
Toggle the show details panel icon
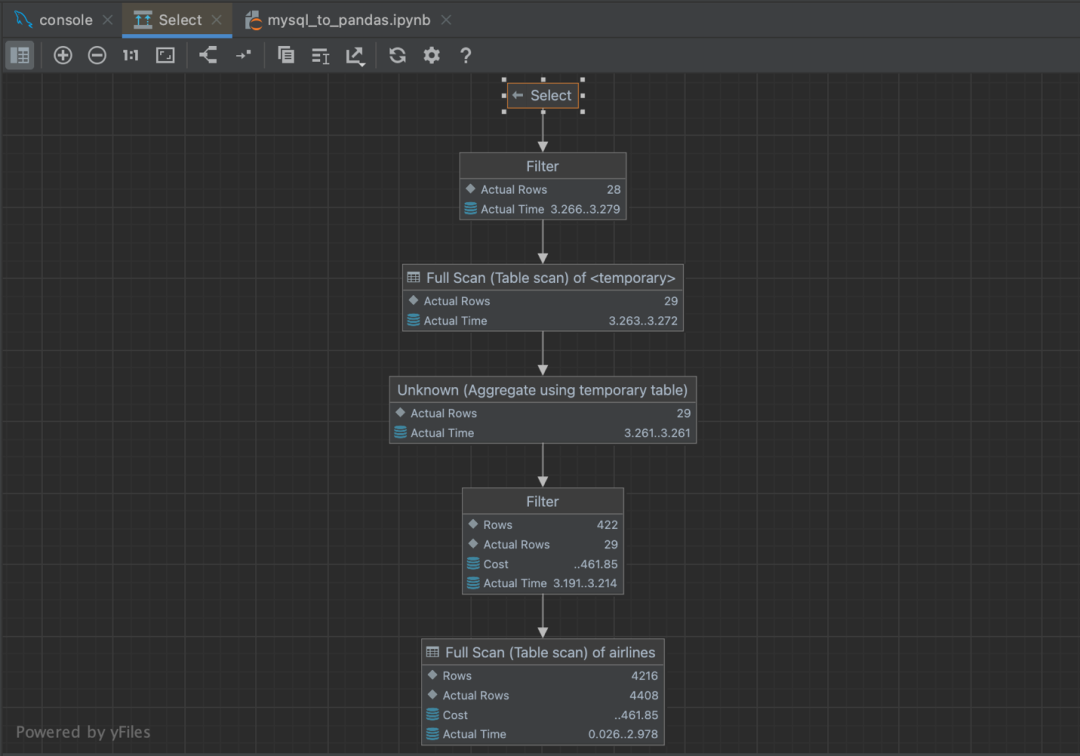[20, 55]
